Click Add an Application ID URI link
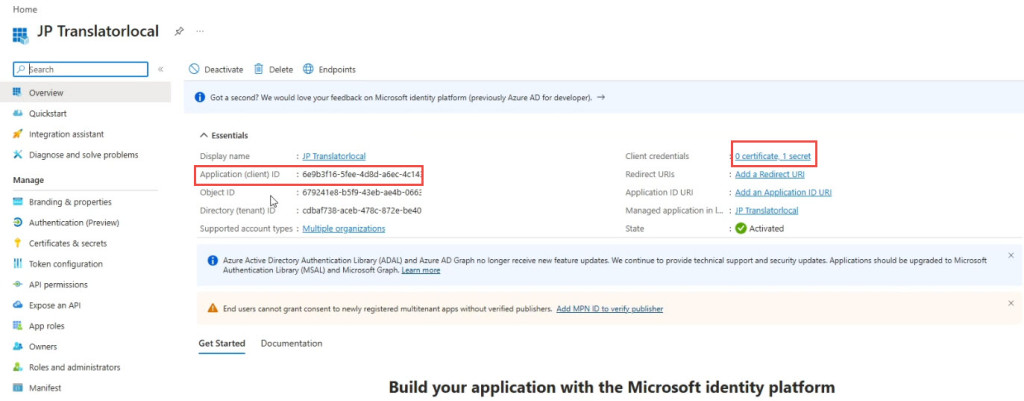The image size is (1024, 401). 783,193
